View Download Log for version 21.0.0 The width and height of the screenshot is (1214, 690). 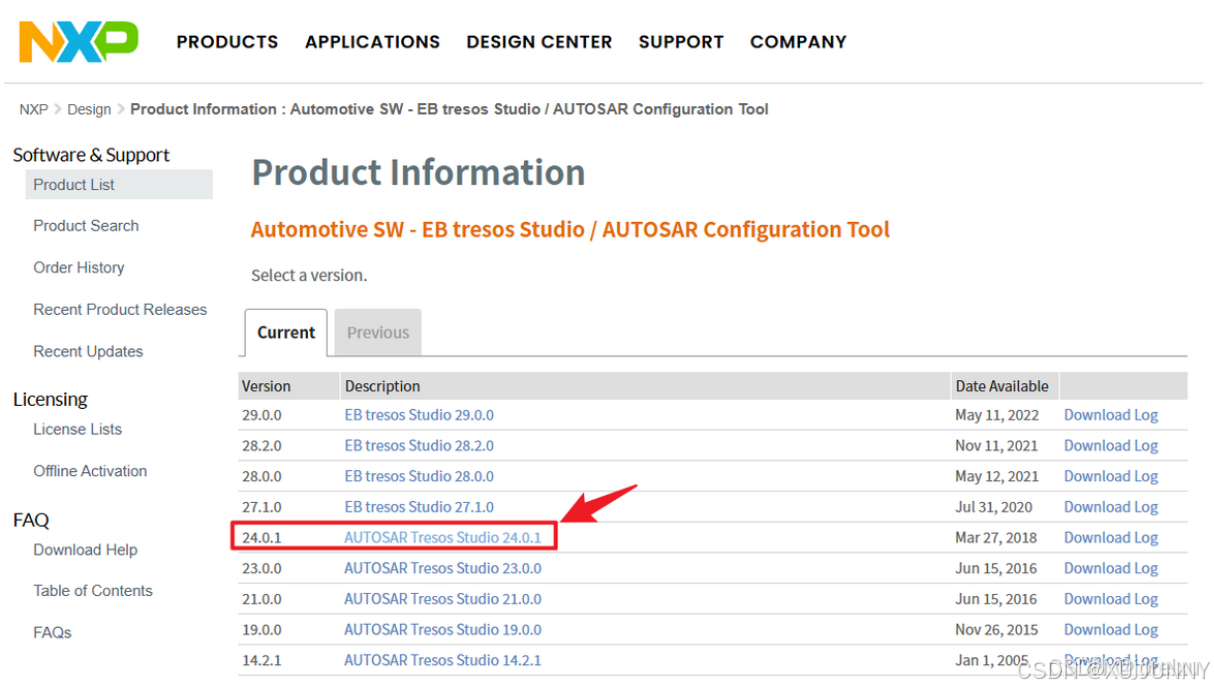[x=1111, y=599]
